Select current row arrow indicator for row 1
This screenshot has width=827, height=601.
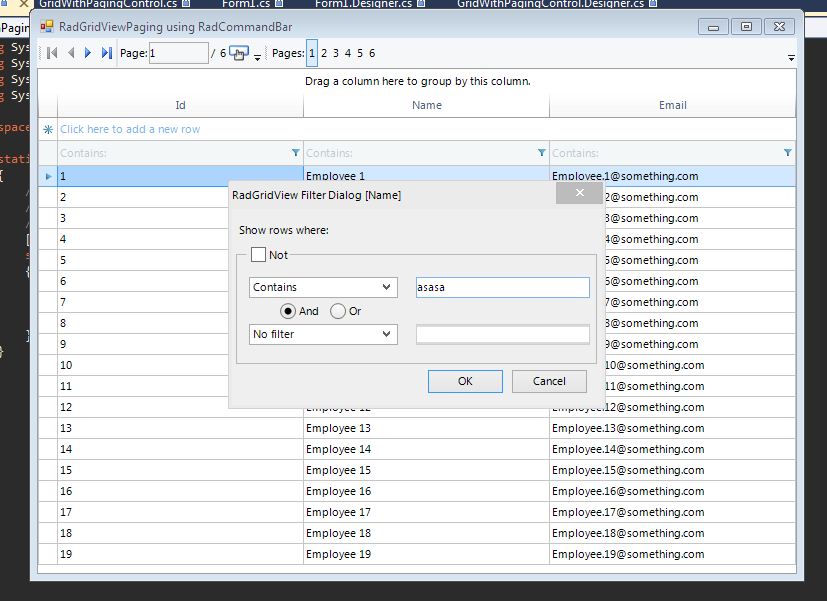tap(48, 176)
